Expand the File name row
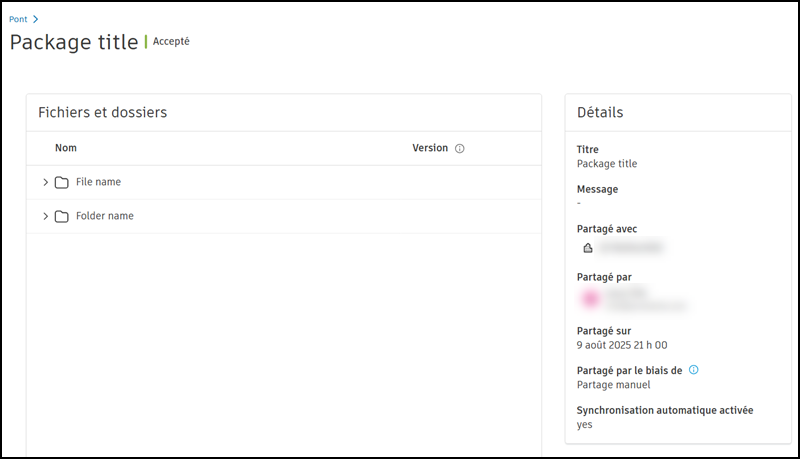The height and width of the screenshot is (459, 800). click(x=45, y=182)
